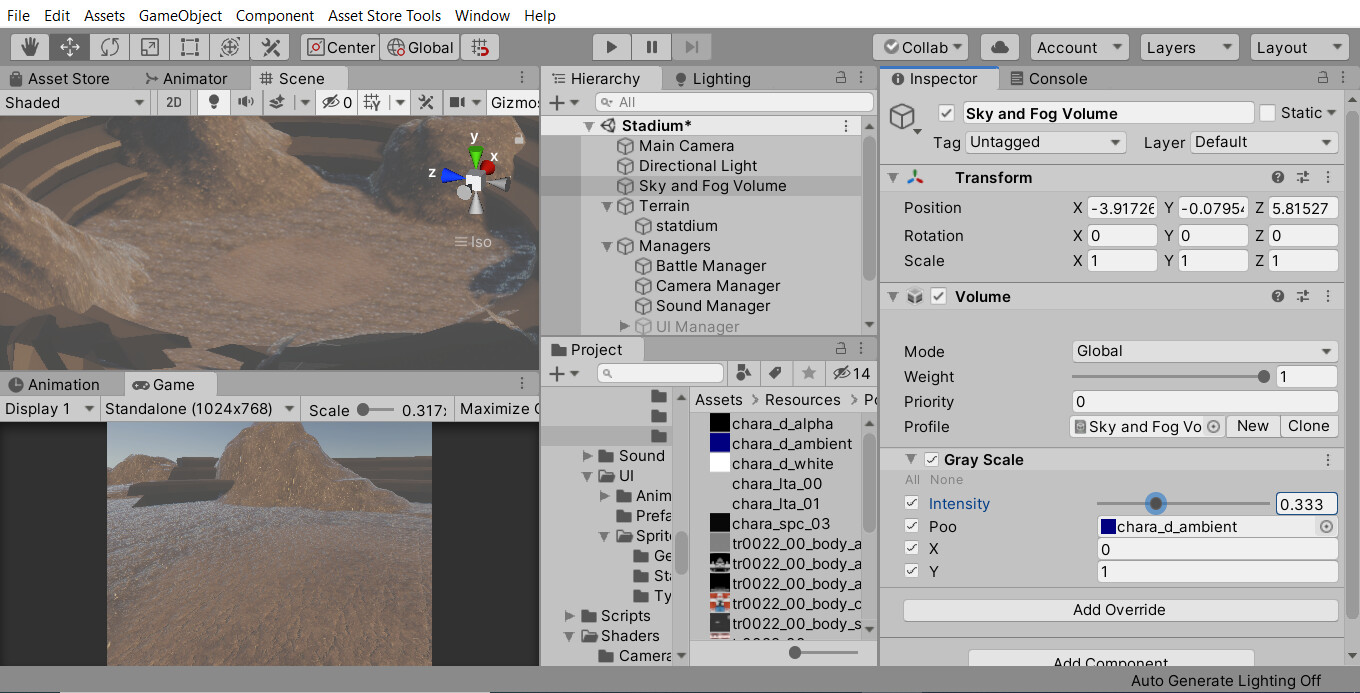Select the Move tool in the toolbar

pyautogui.click(x=69, y=46)
